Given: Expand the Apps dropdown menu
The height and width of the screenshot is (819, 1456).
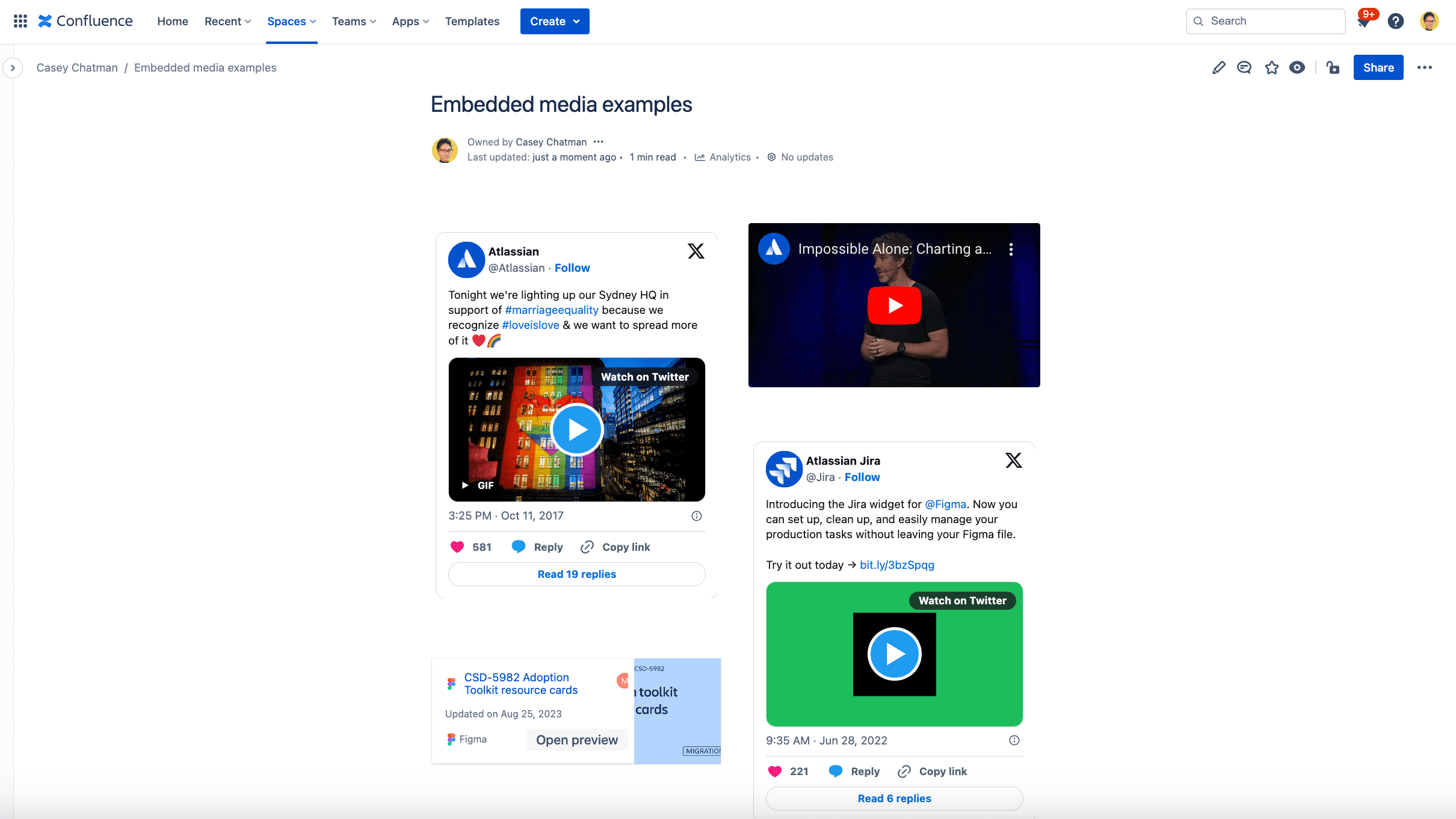Looking at the screenshot, I should tap(408, 21).
